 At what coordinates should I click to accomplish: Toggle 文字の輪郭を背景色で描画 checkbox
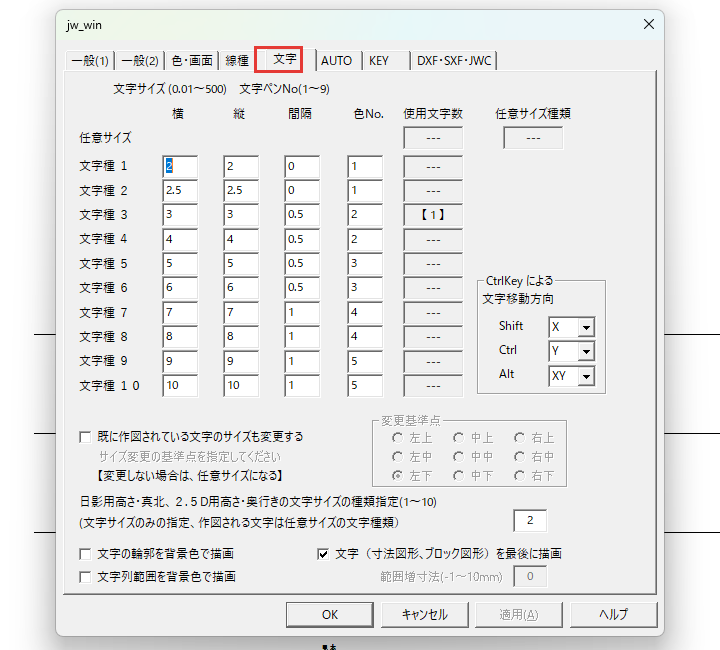pos(85,554)
